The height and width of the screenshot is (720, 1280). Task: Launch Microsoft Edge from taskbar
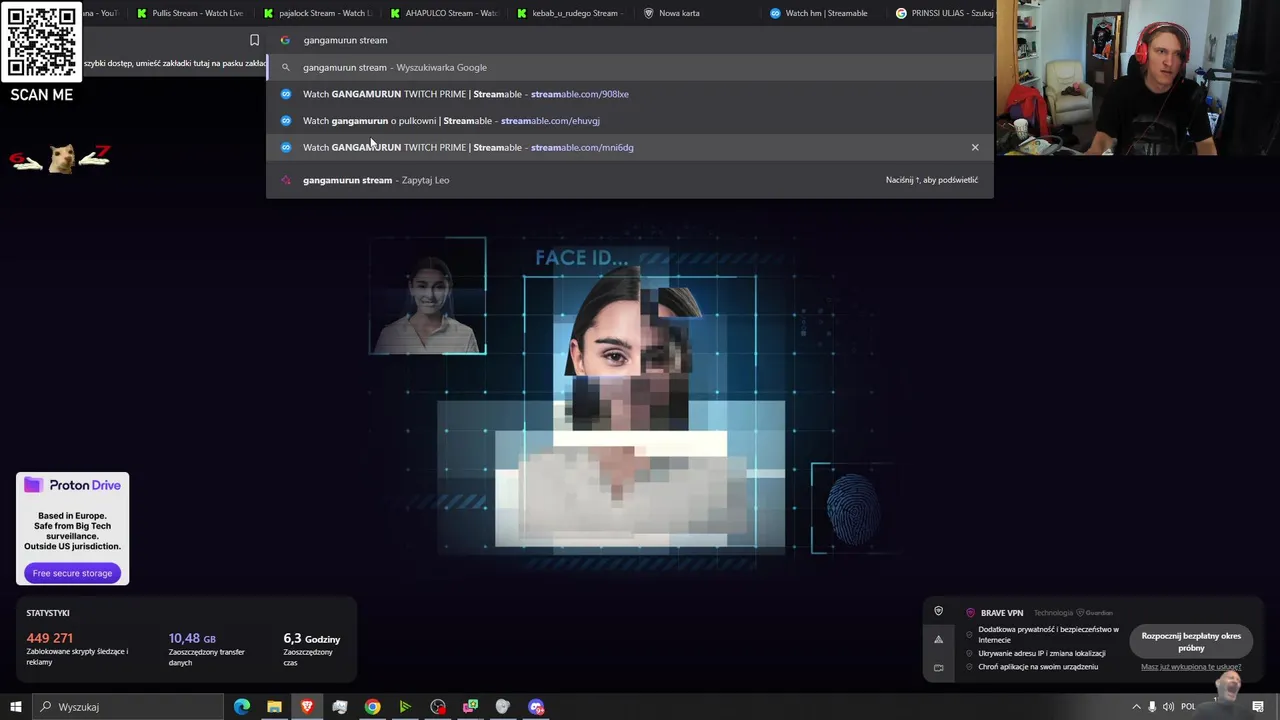coord(242,707)
